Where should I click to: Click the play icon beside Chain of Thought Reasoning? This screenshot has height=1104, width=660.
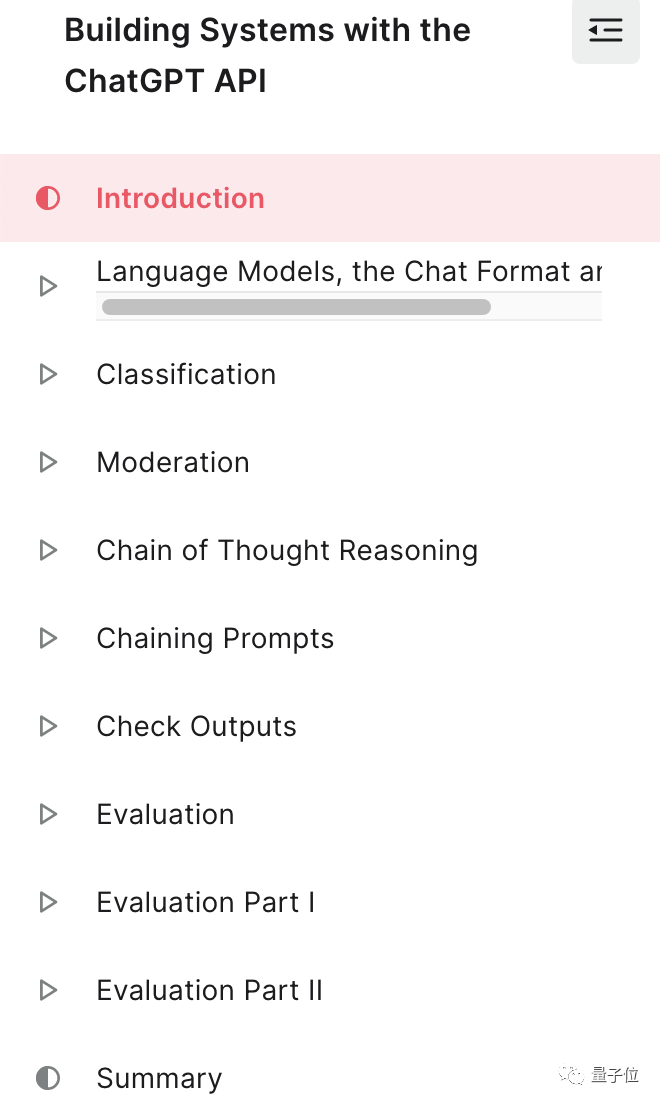pos(48,550)
